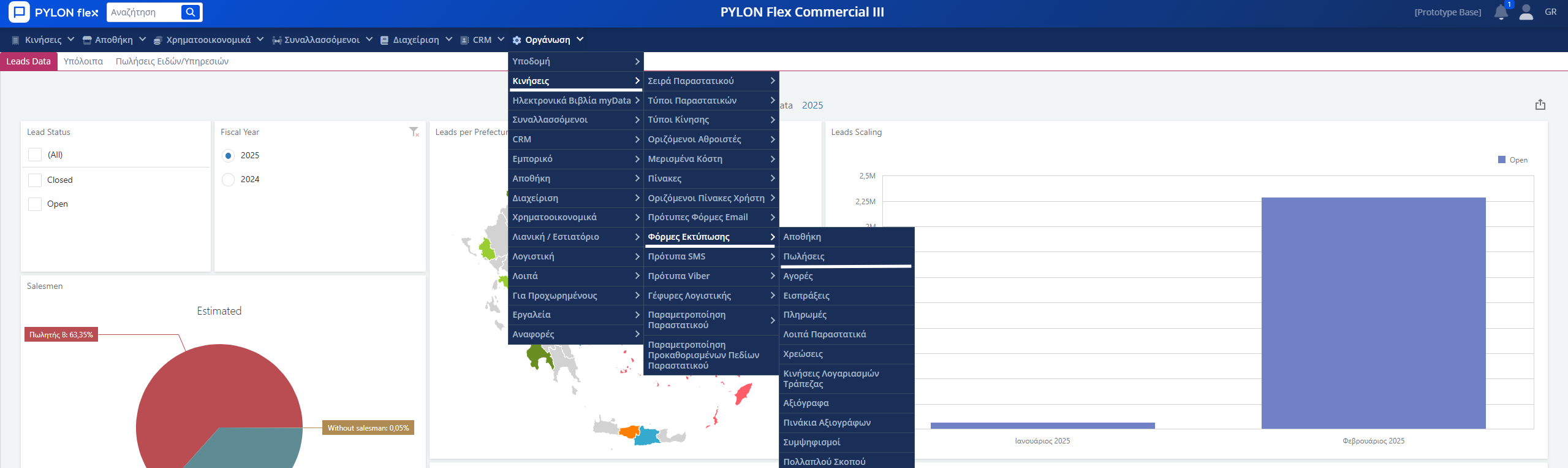Choose Εισπράξεις print form entry

coord(846,296)
